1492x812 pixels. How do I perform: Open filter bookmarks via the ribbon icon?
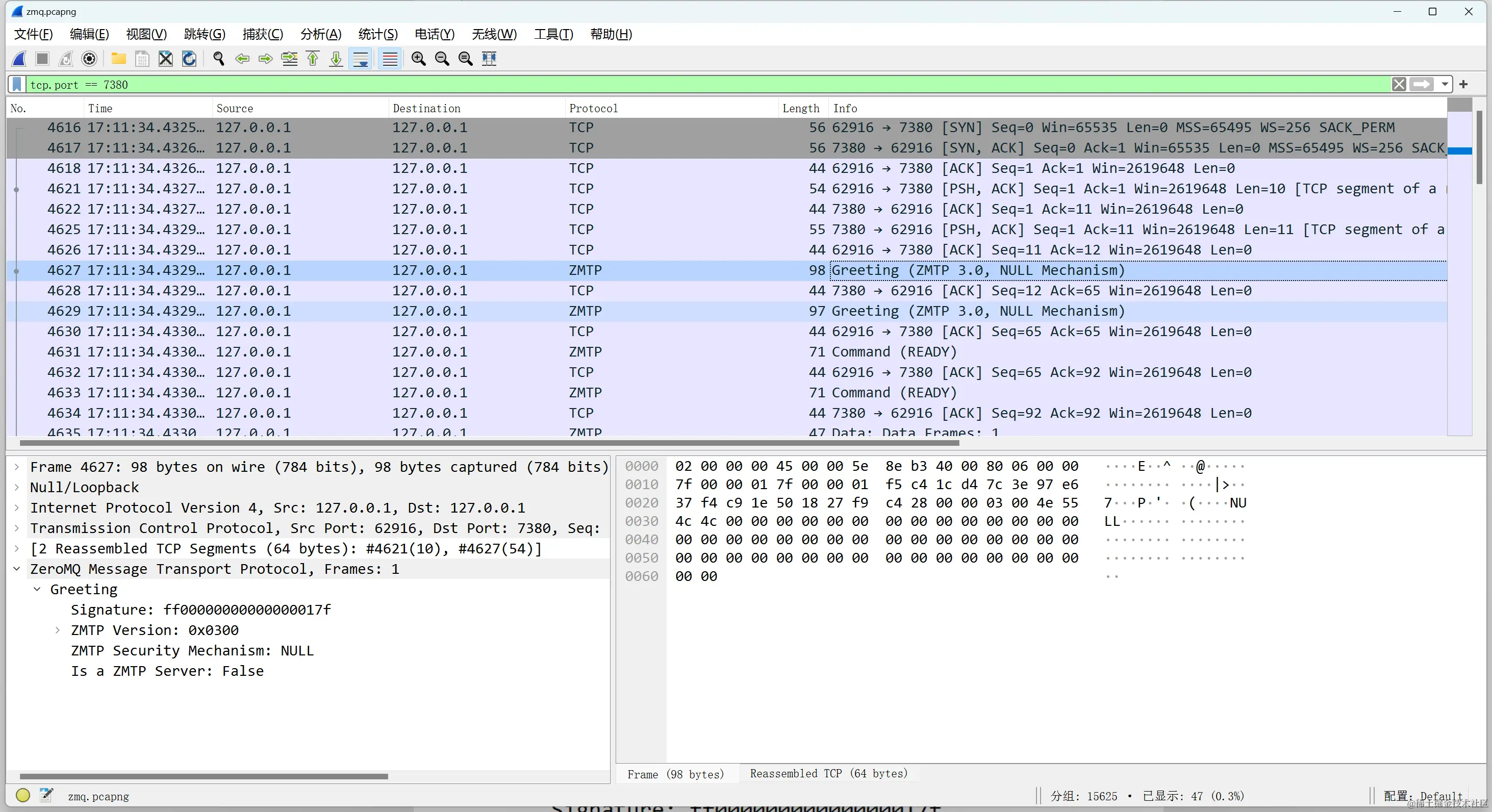16,85
